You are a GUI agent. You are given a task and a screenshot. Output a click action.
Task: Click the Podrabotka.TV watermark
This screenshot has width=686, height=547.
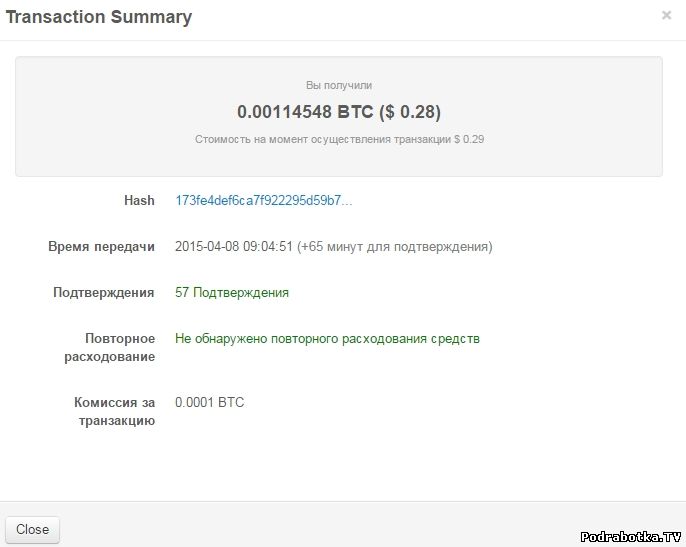coord(631,535)
